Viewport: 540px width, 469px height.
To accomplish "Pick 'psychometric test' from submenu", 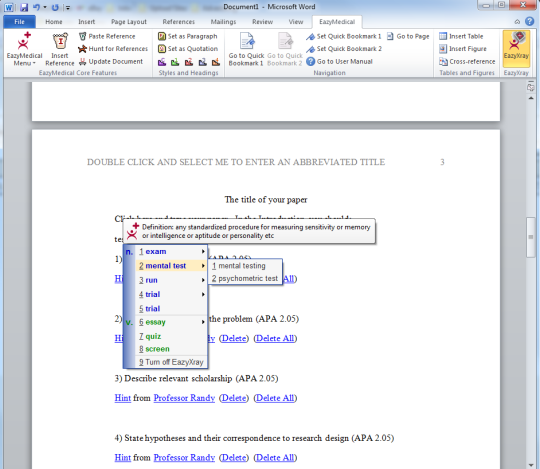I will 245,279.
